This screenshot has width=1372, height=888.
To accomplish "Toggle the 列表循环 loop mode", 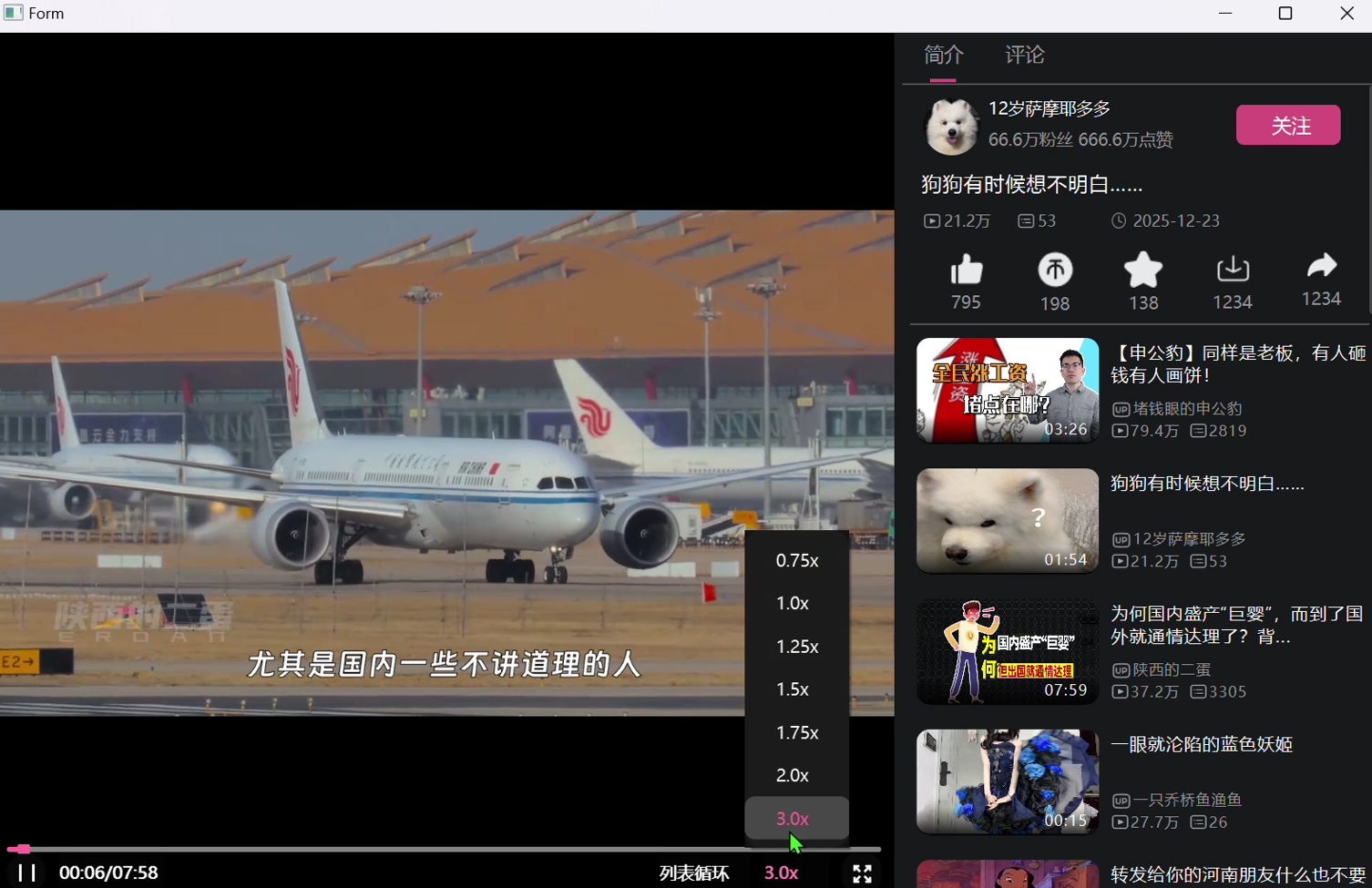I will (694, 873).
